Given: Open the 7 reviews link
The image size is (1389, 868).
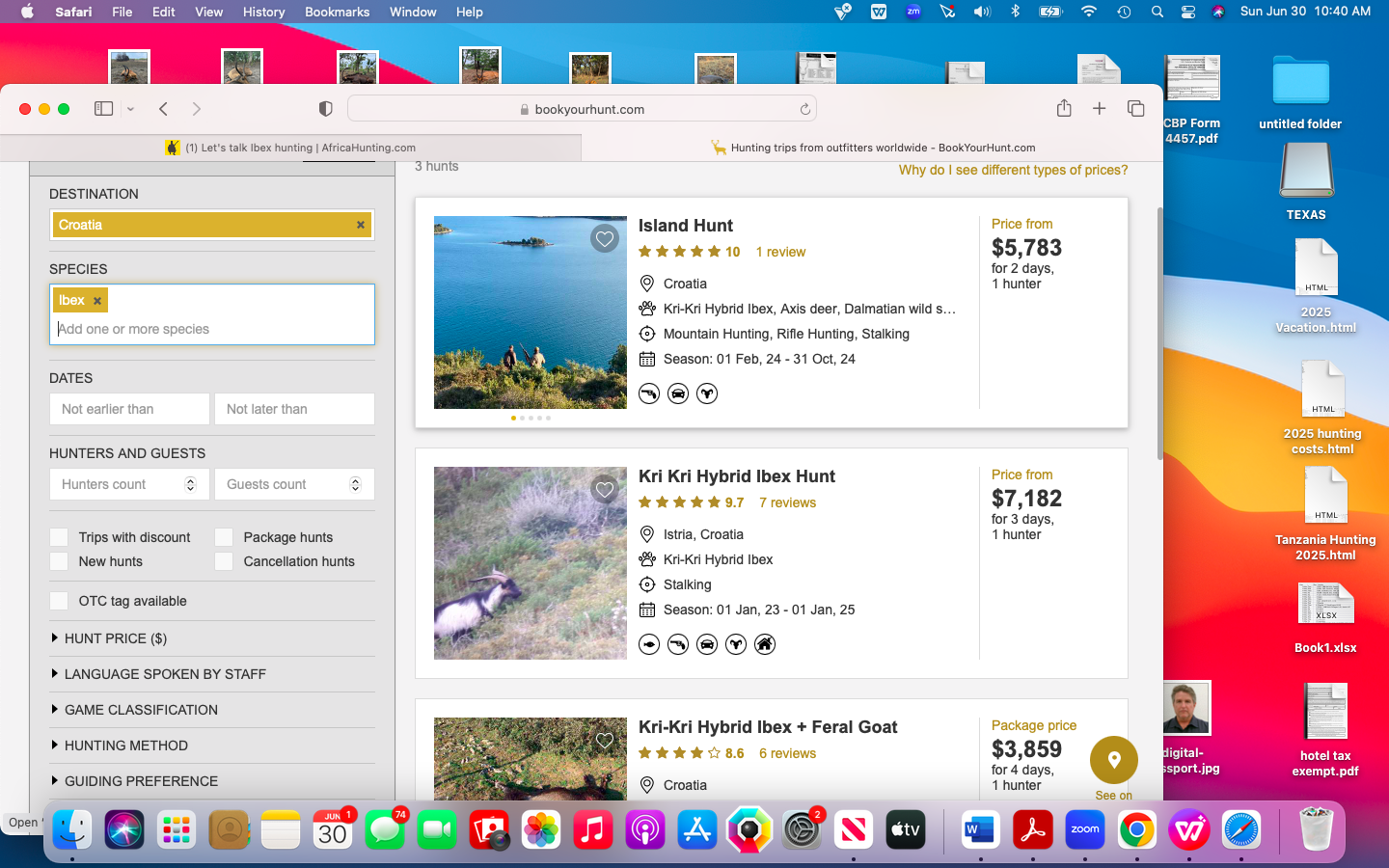Looking at the screenshot, I should pyautogui.click(x=787, y=502).
